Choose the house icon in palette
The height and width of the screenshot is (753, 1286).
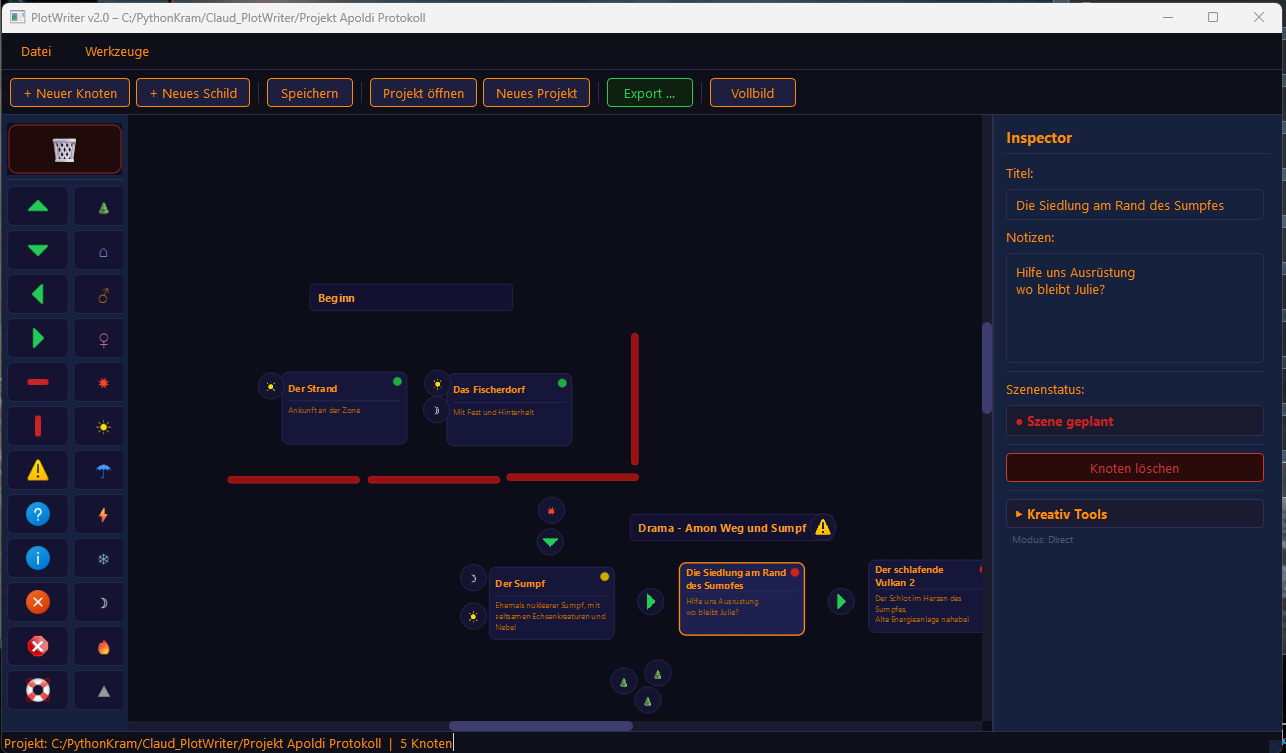(x=103, y=251)
